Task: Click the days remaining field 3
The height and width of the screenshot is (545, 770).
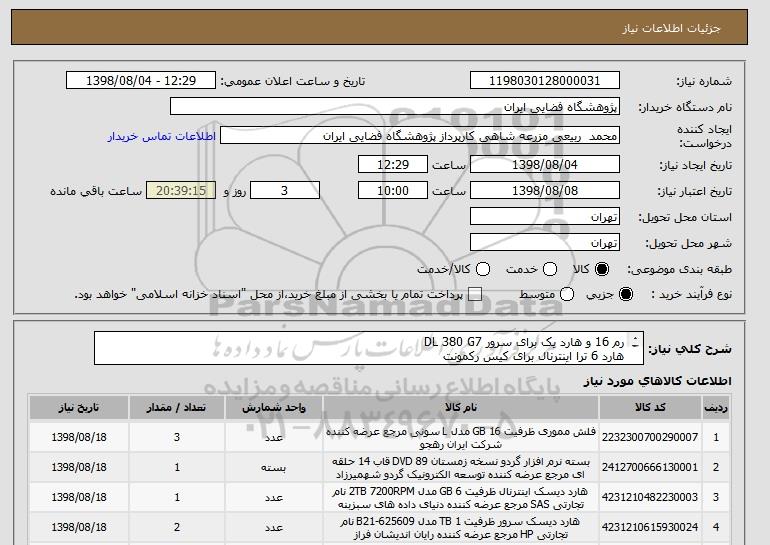Action: (x=285, y=191)
